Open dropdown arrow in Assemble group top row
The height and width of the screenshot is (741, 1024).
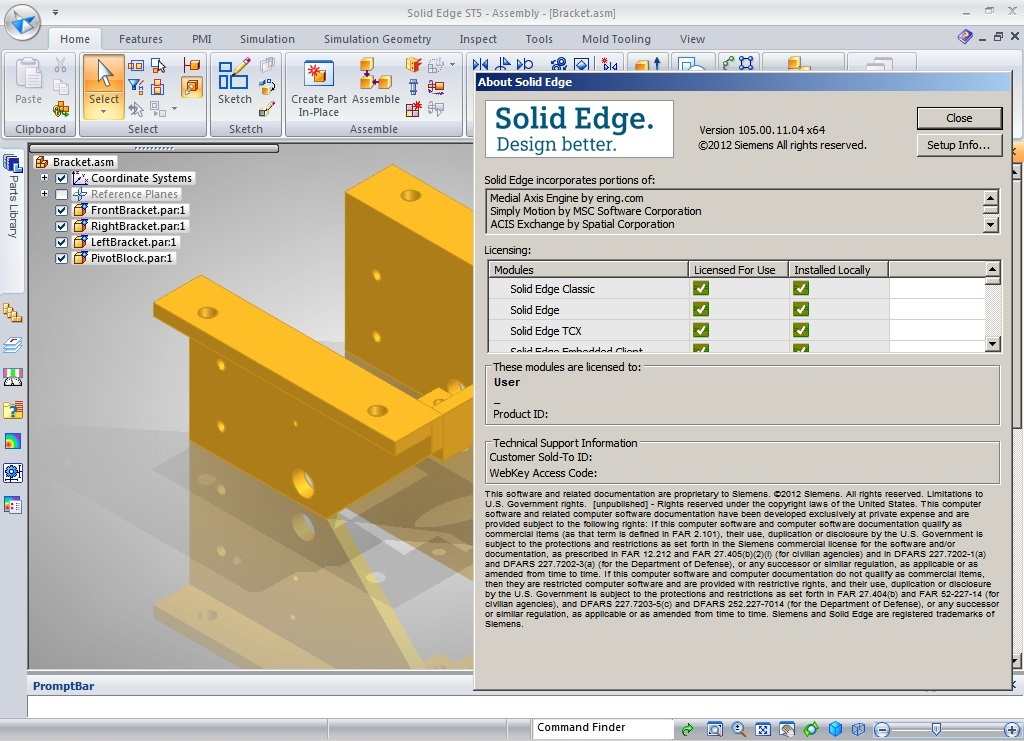pos(453,65)
